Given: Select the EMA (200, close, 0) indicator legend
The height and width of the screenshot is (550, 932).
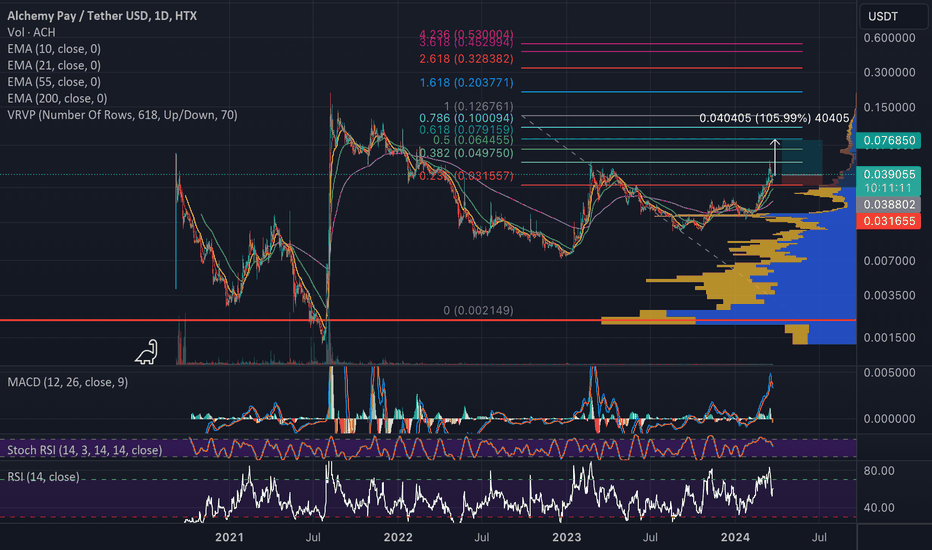Looking at the screenshot, I should click(57, 99).
